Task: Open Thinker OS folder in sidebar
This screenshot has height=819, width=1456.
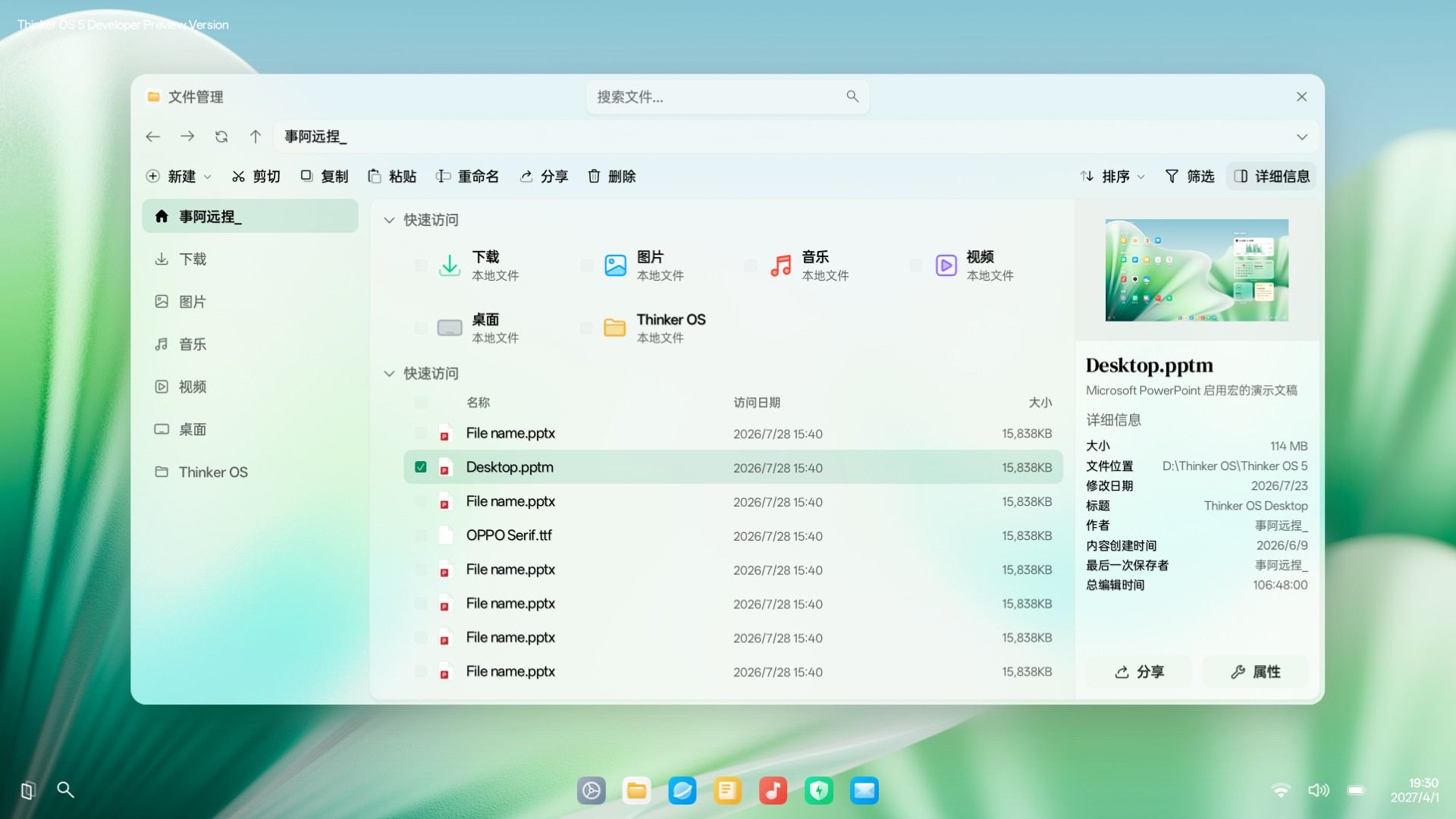Action: (x=250, y=472)
